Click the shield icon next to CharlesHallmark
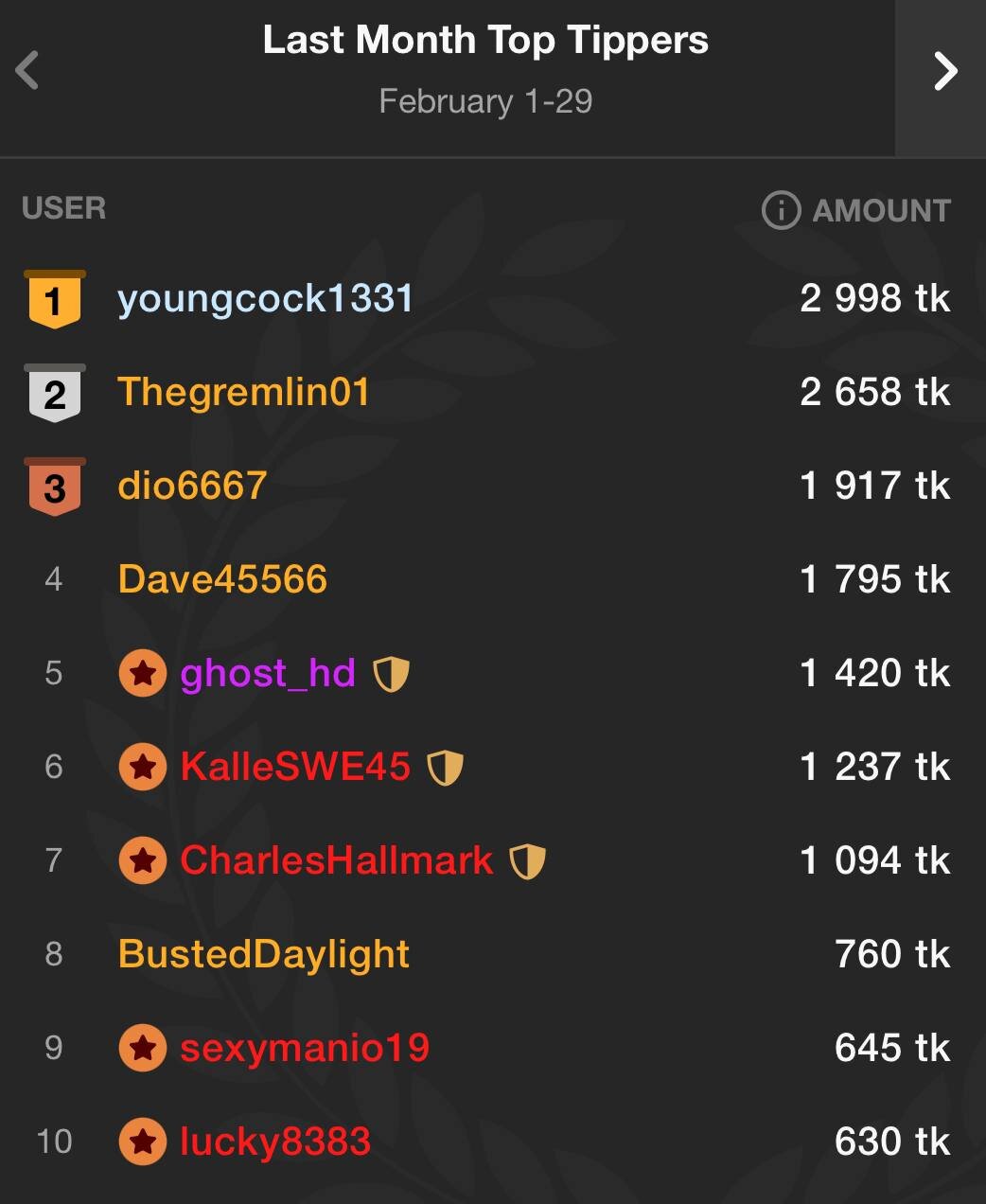Image resolution: width=986 pixels, height=1204 pixels. [527, 861]
